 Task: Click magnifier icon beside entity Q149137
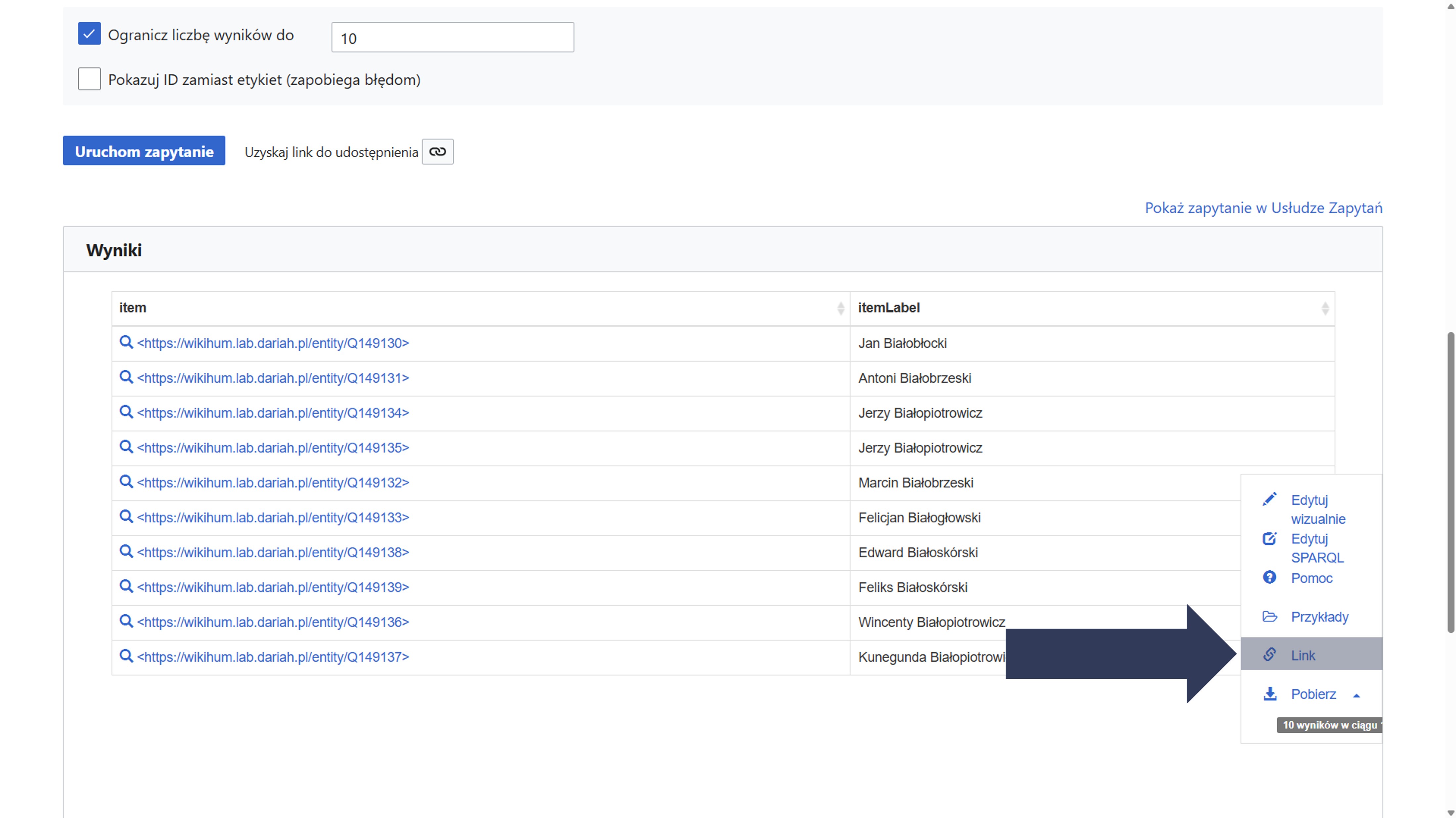[126, 656]
